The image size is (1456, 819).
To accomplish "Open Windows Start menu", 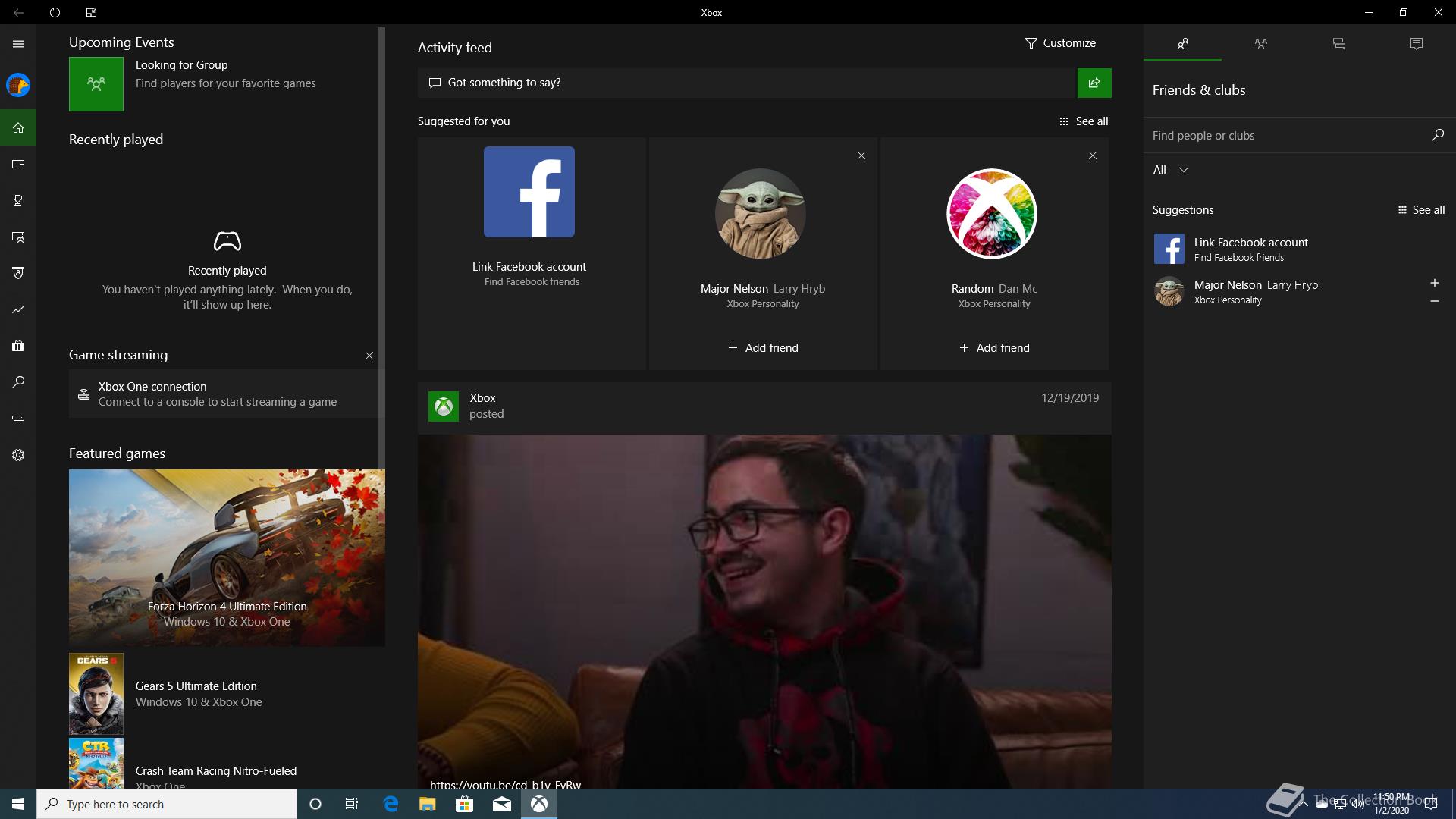I will 18,804.
